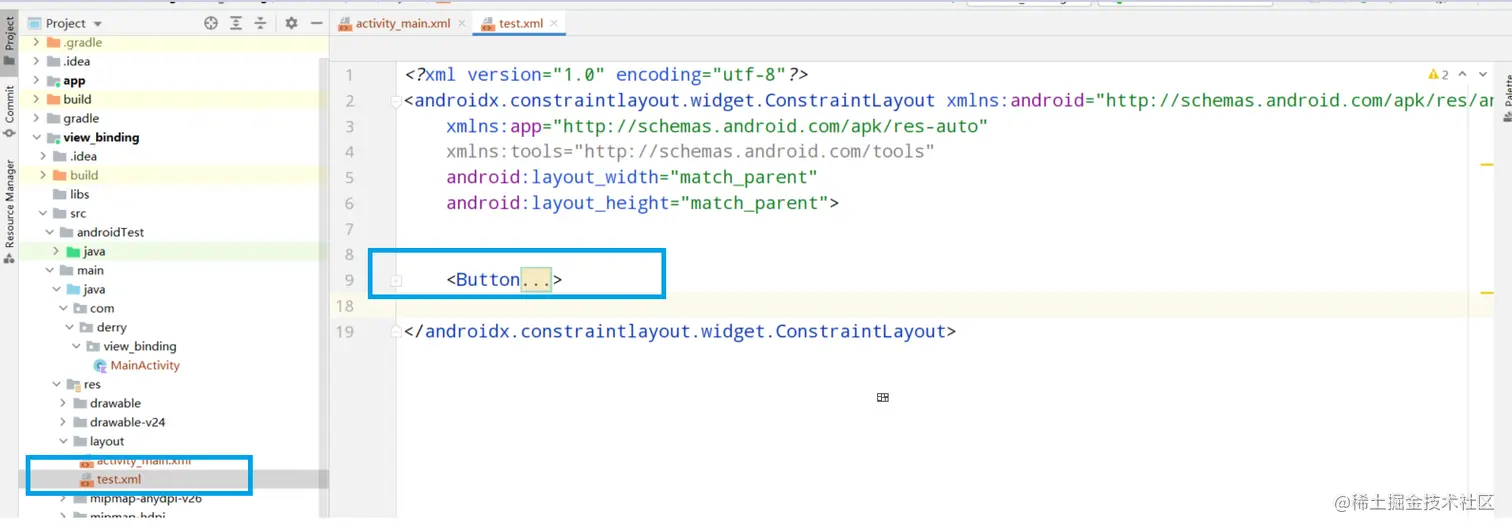The height and width of the screenshot is (530, 1512).
Task: Click the fold toggle beside Button line
Action: coord(396,281)
